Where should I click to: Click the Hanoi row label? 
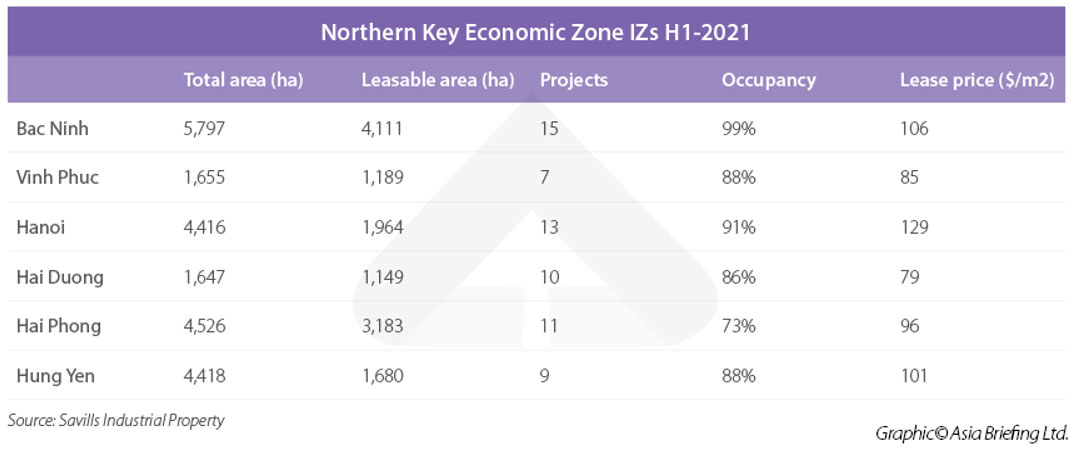41,228
